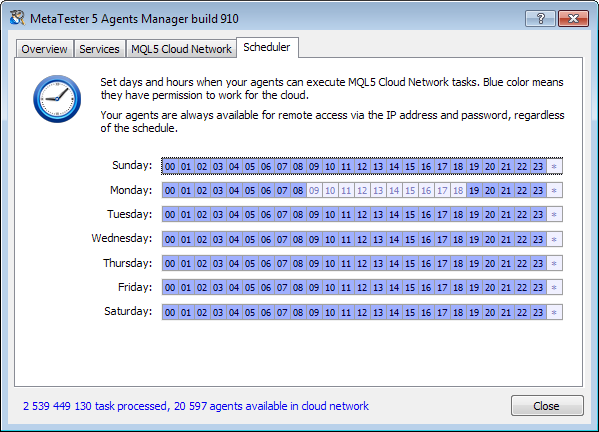Click the blue clock icon

[57, 99]
